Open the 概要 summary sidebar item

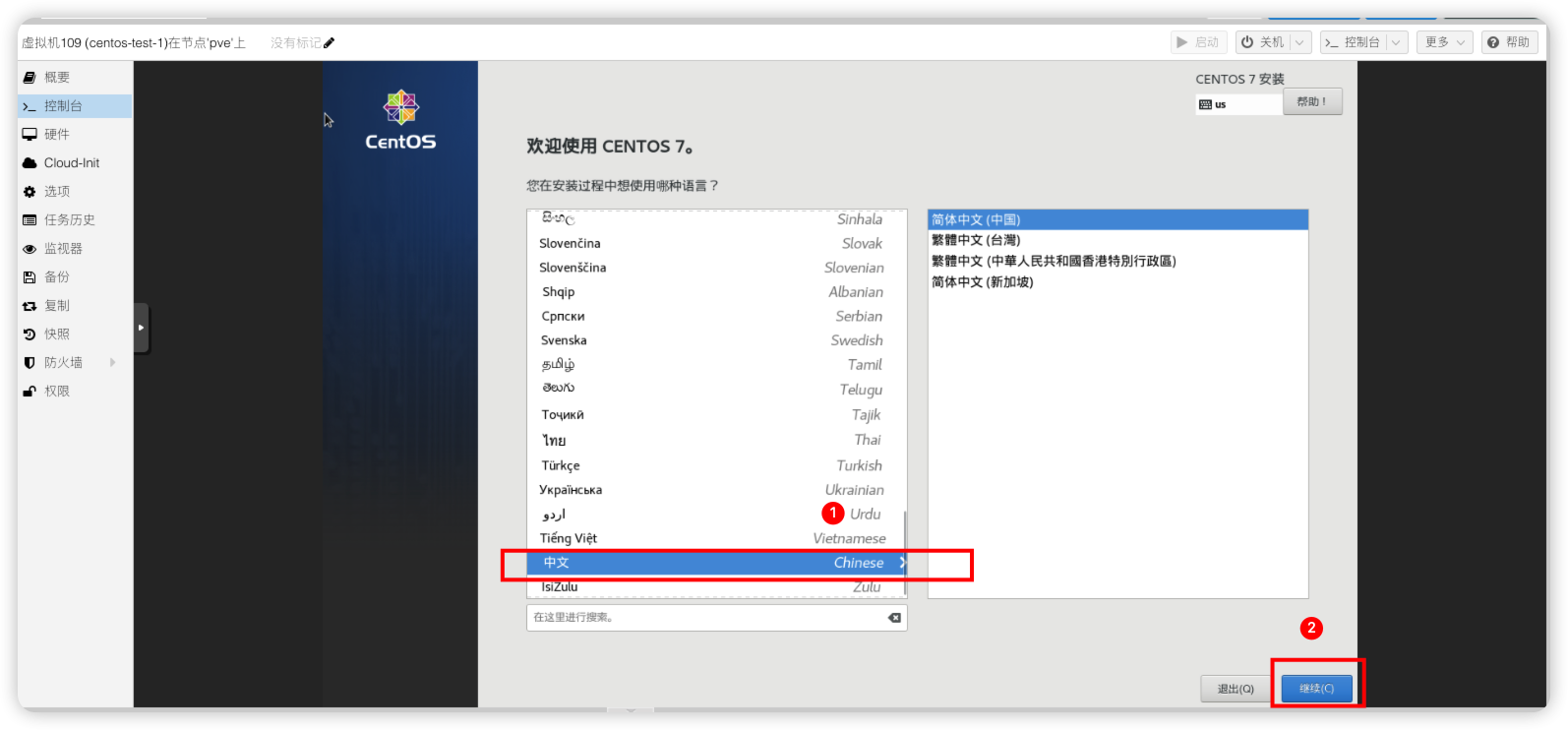tap(75, 78)
